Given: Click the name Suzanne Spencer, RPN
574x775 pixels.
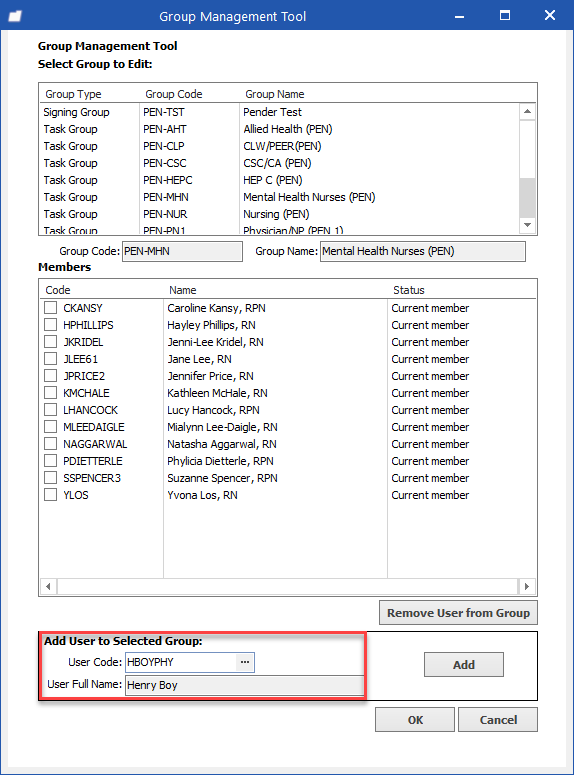Looking at the screenshot, I should [222, 478].
